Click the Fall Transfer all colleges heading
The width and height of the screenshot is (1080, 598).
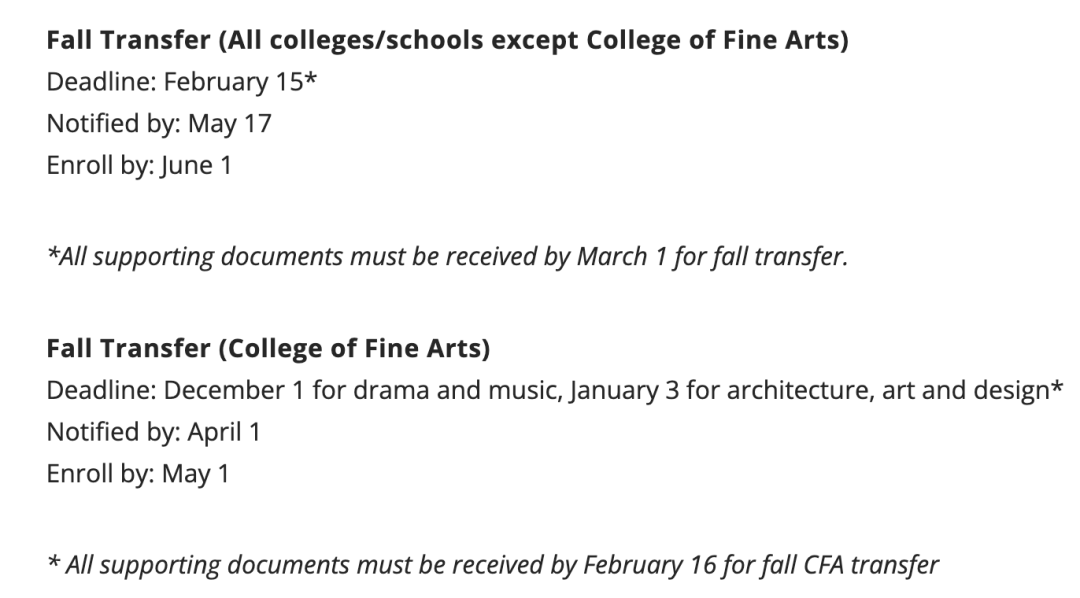point(447,40)
